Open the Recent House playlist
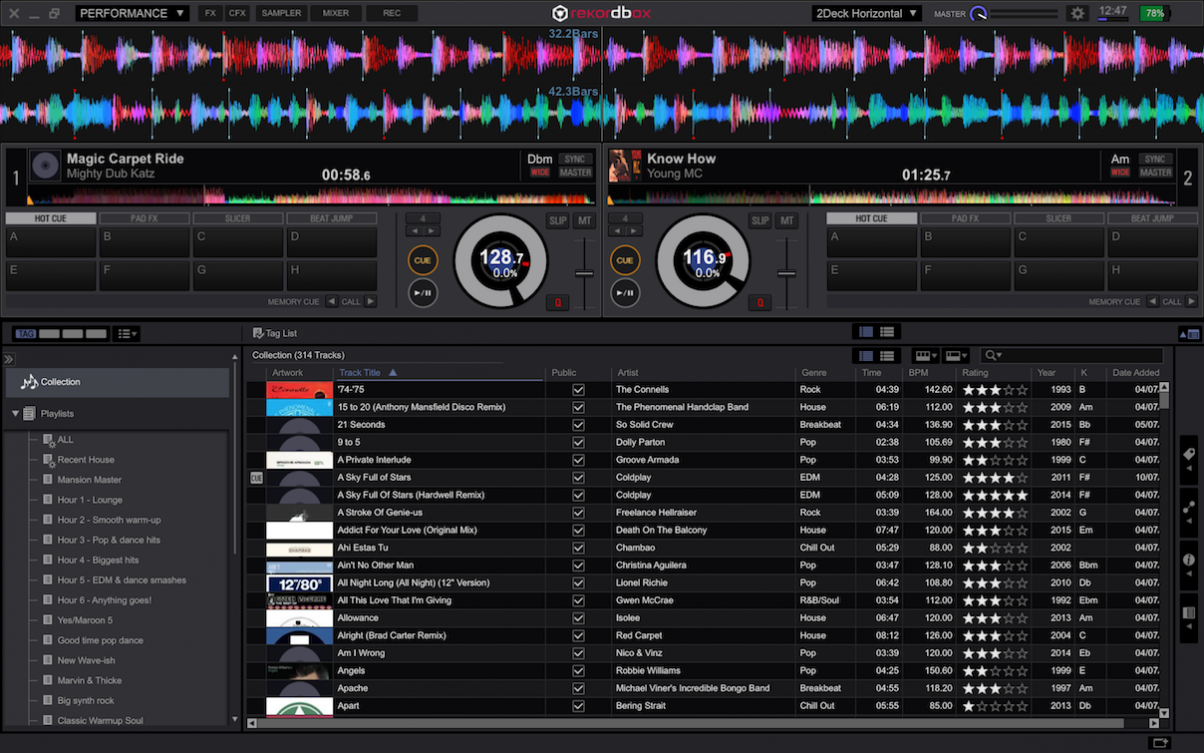 tap(85, 460)
